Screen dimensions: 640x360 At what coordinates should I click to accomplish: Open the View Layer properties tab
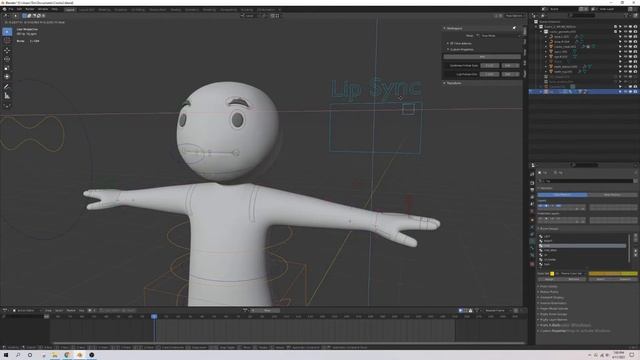click(x=532, y=197)
